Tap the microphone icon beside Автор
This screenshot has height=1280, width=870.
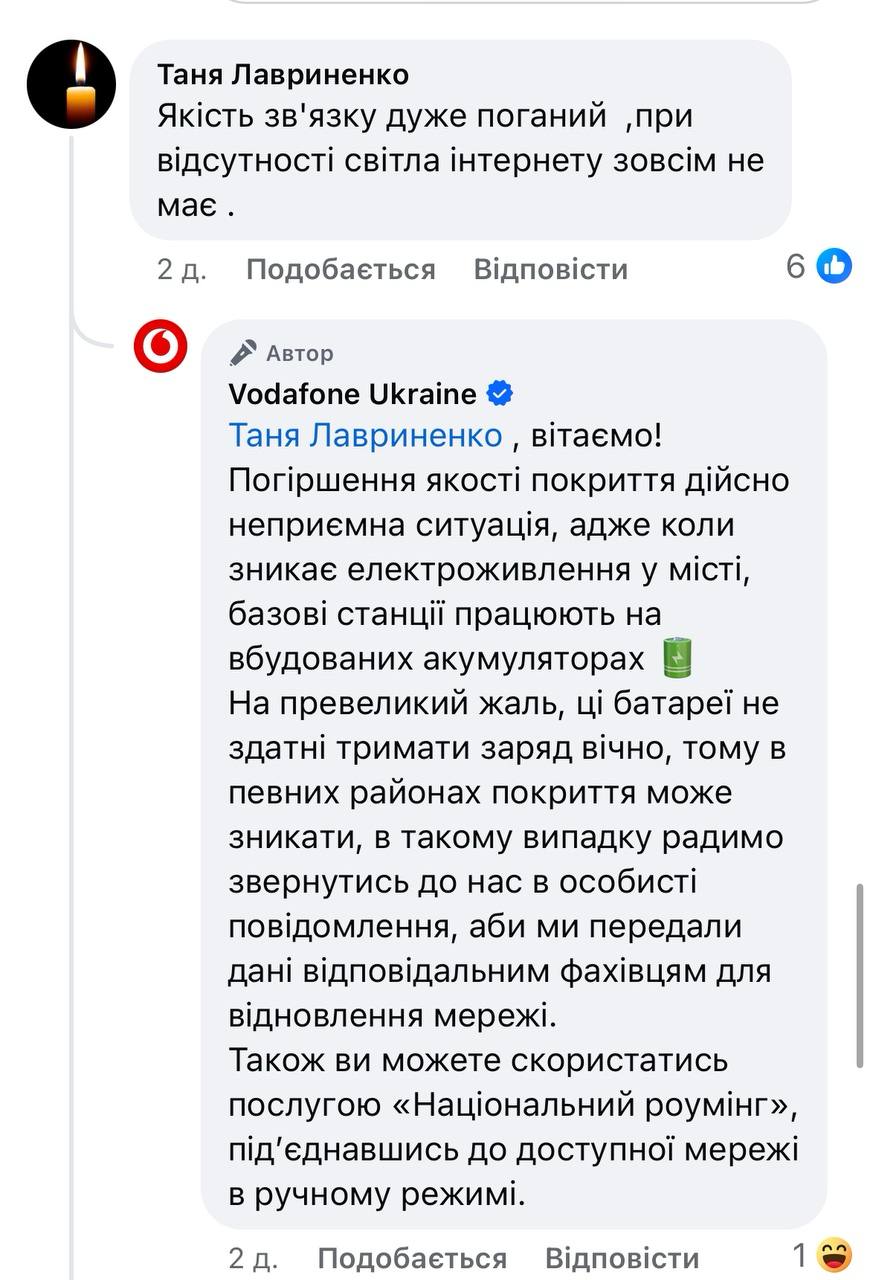click(243, 353)
